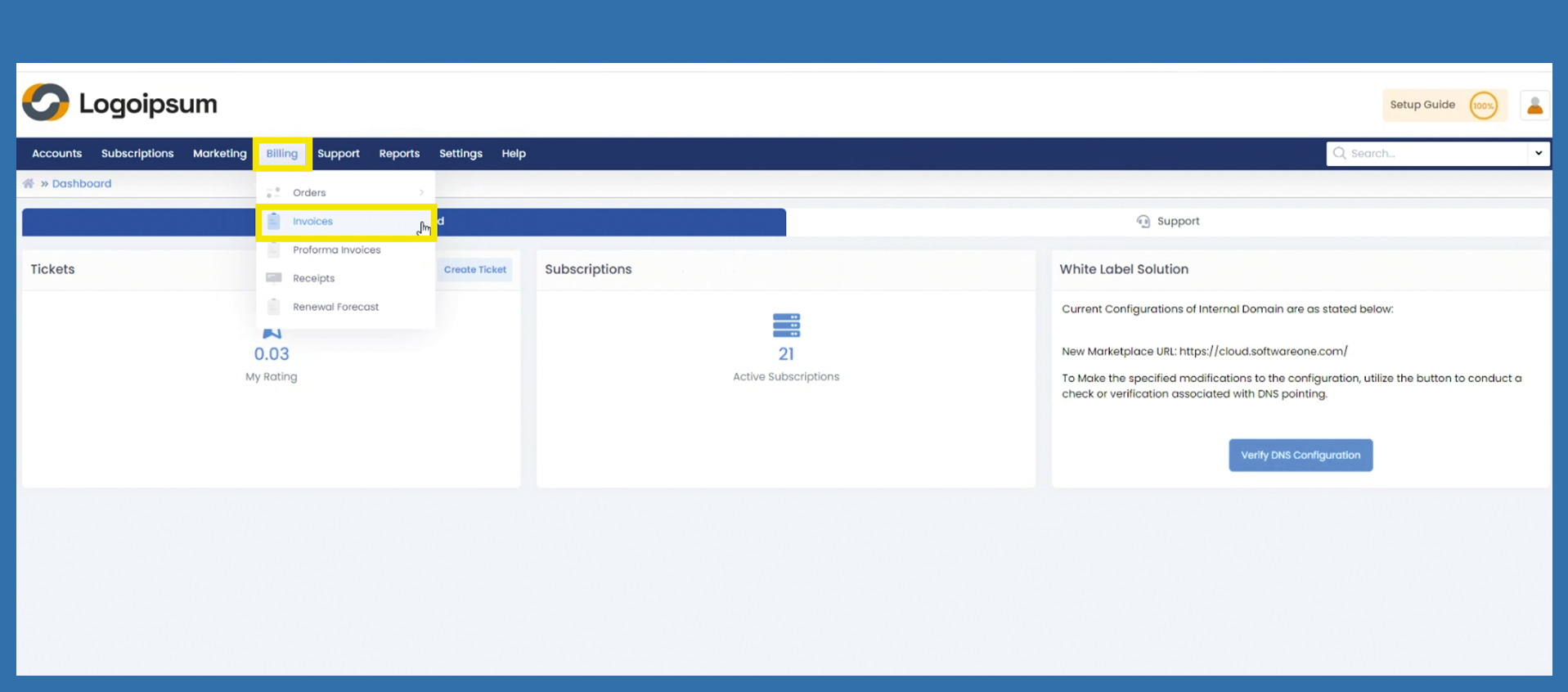Open the user profile avatar icon

[1534, 106]
